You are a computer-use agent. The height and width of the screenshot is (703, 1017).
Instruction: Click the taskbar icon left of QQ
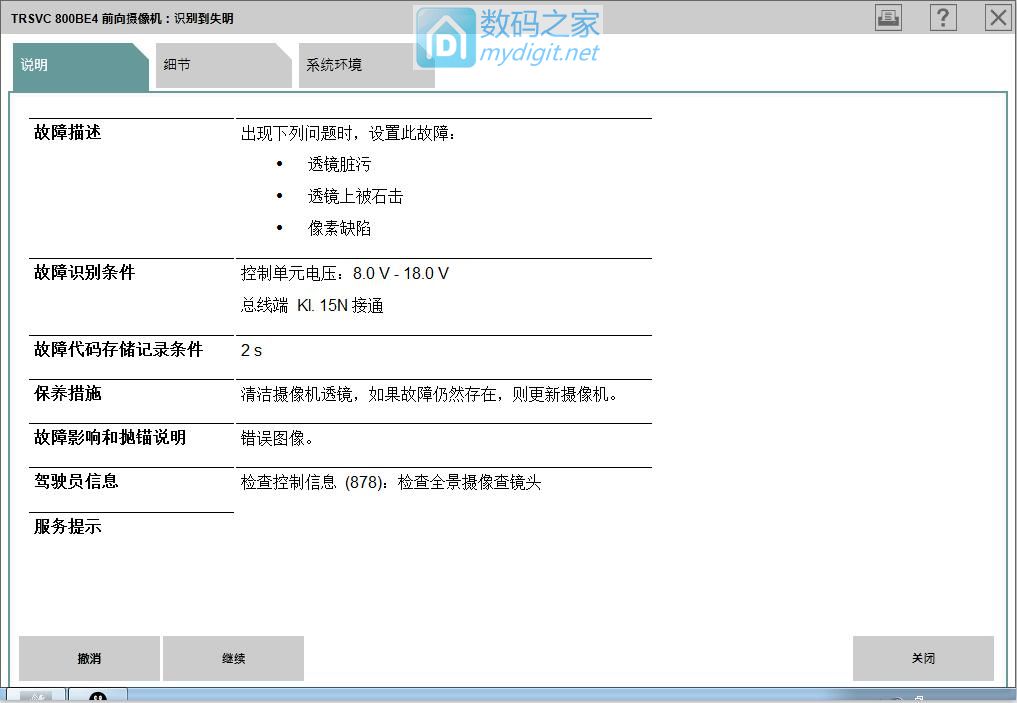click(x=36, y=697)
